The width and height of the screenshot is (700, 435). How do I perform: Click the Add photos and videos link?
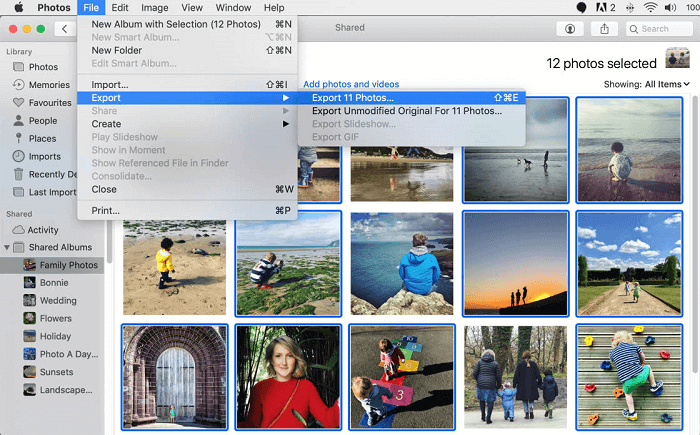click(x=351, y=85)
